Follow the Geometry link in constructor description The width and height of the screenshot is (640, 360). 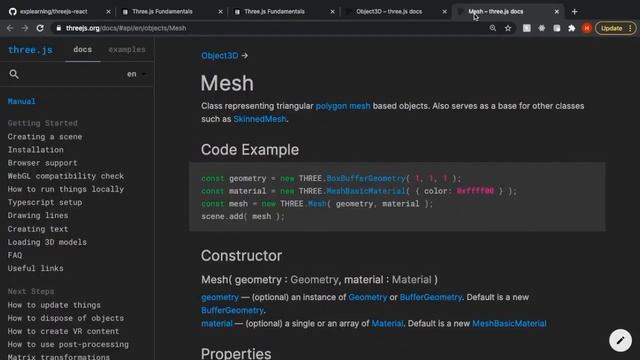(x=367, y=297)
